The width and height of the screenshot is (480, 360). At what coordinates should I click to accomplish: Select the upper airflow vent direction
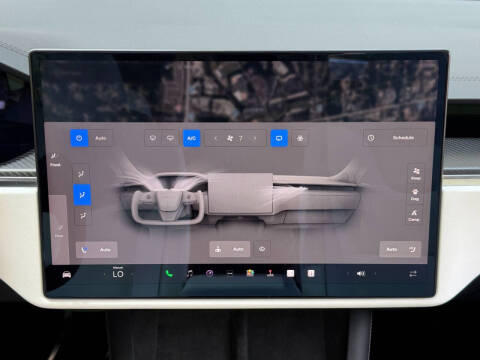point(81,173)
